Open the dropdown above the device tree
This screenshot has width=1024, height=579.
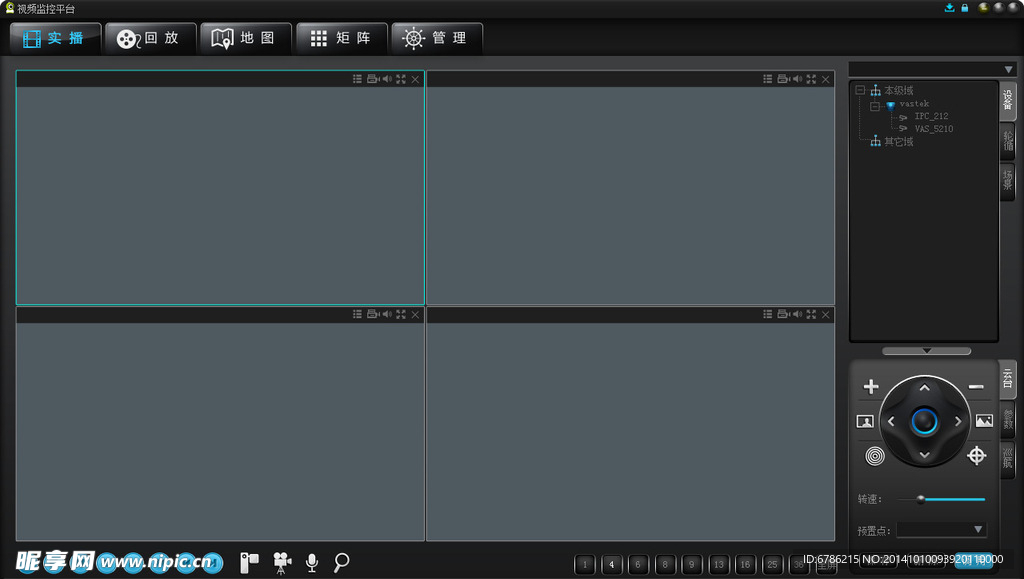click(x=1008, y=69)
